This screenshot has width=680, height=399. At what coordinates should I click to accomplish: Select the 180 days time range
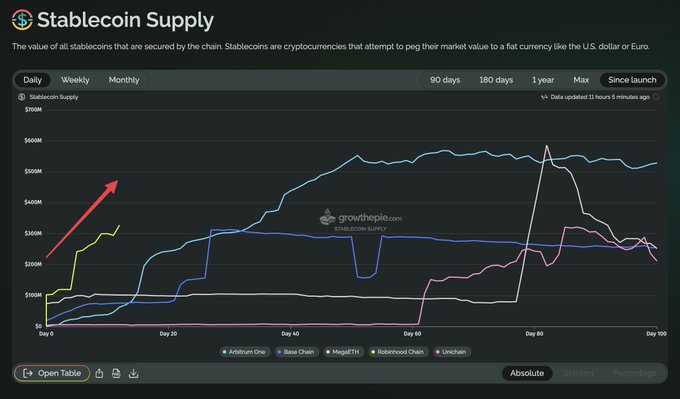pyautogui.click(x=496, y=80)
